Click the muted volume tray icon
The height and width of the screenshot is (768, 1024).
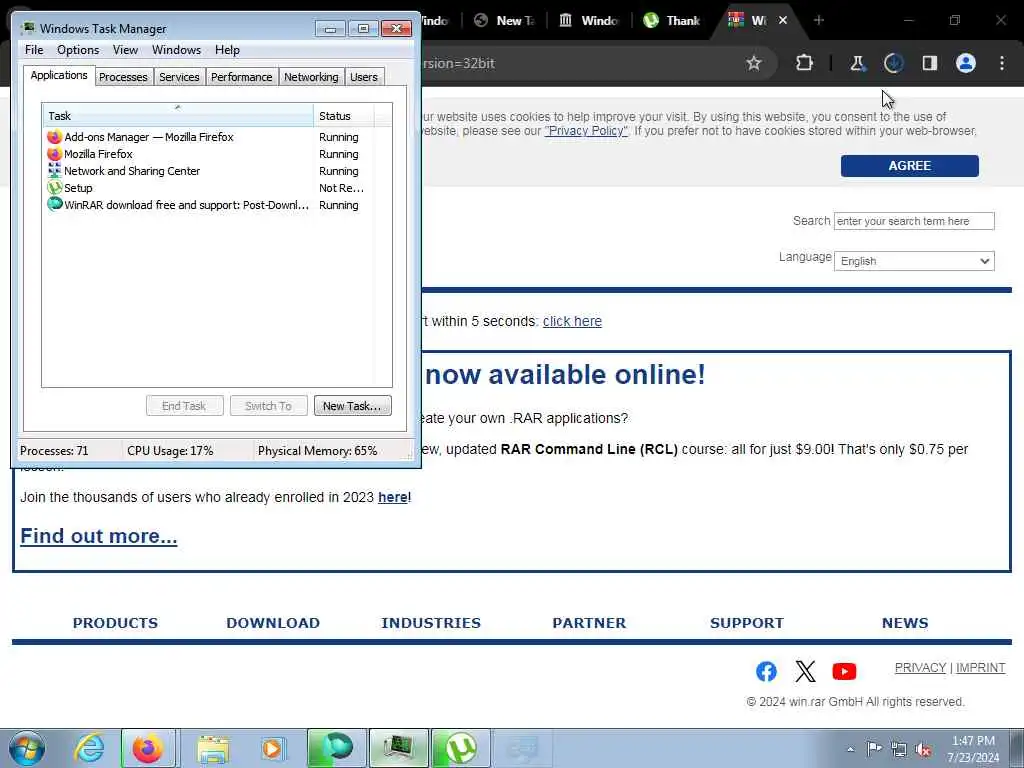tap(923, 750)
